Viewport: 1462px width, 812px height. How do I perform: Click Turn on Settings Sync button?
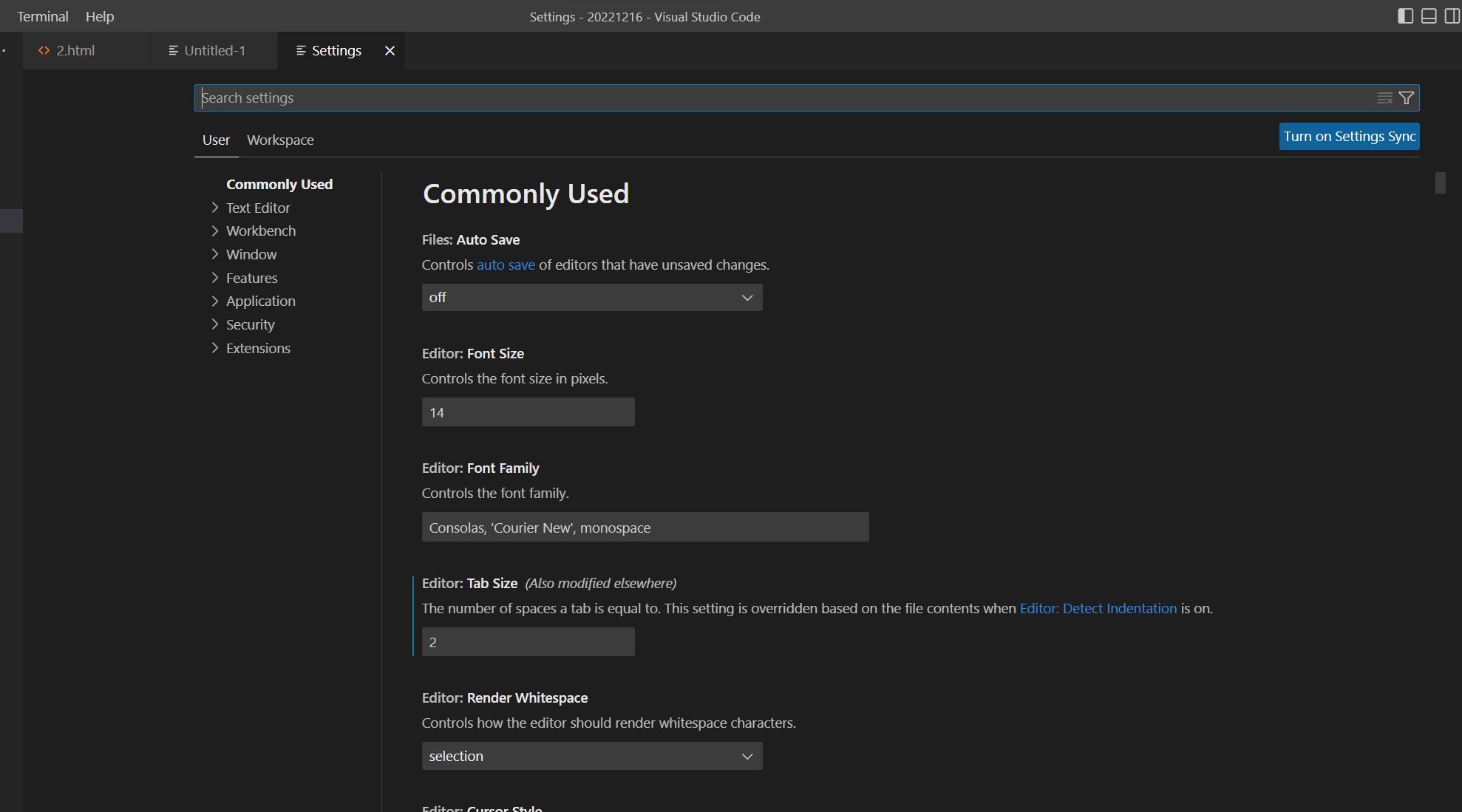click(1349, 136)
